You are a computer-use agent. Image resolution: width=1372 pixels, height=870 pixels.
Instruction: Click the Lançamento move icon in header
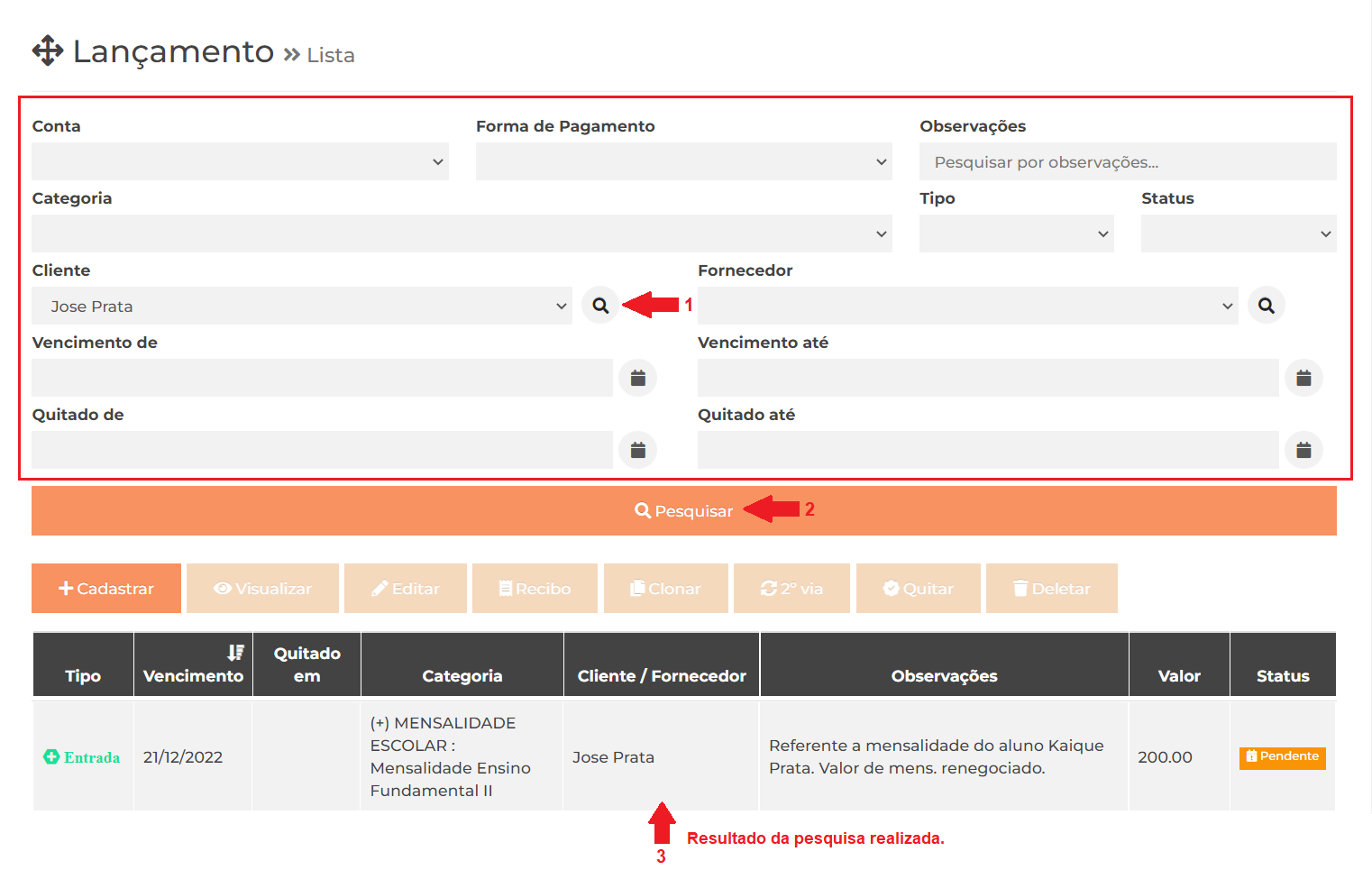click(48, 51)
